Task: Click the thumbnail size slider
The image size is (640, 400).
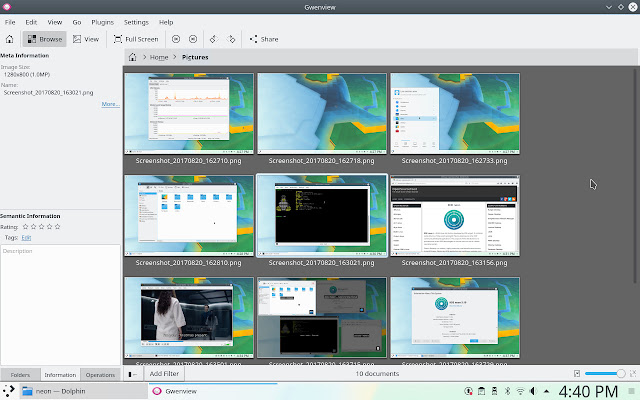Action: (604, 373)
